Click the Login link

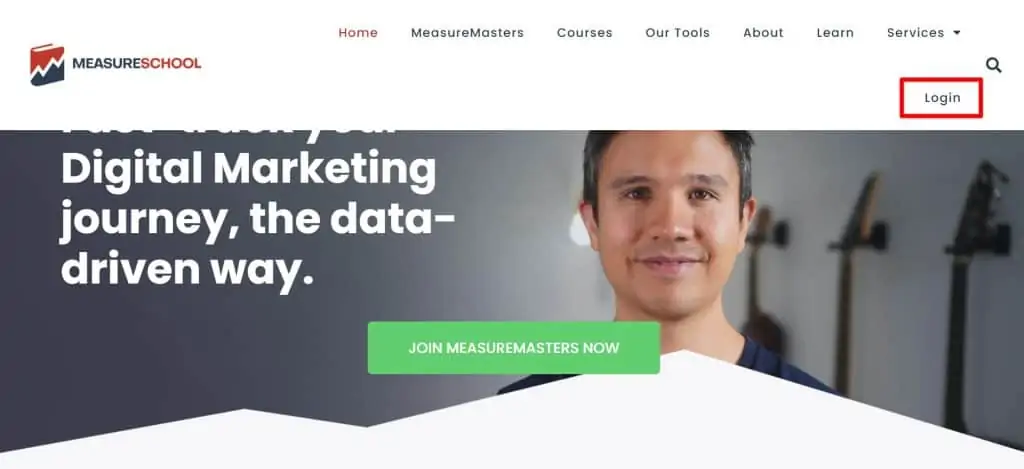coord(942,98)
